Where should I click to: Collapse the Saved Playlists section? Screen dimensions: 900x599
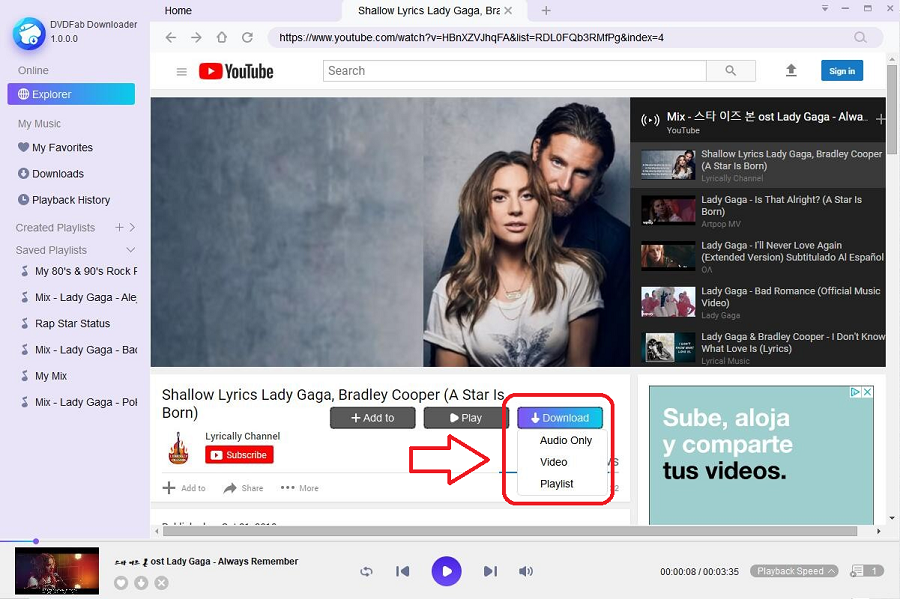[130, 250]
